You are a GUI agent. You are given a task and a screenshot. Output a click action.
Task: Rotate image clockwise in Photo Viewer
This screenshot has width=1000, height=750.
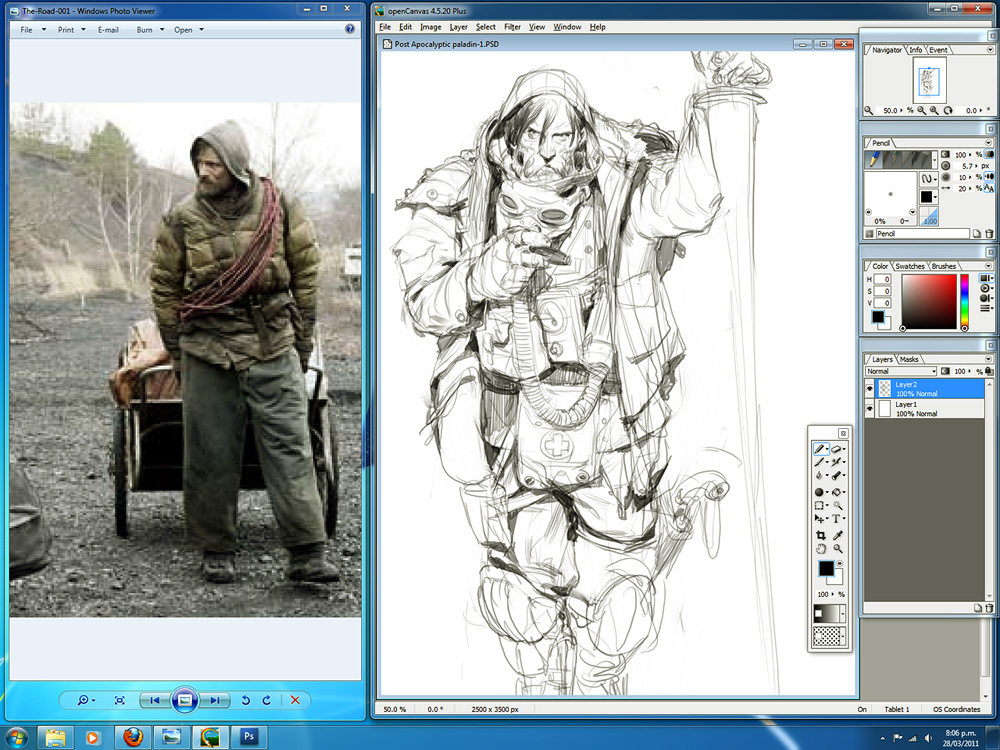coord(267,701)
